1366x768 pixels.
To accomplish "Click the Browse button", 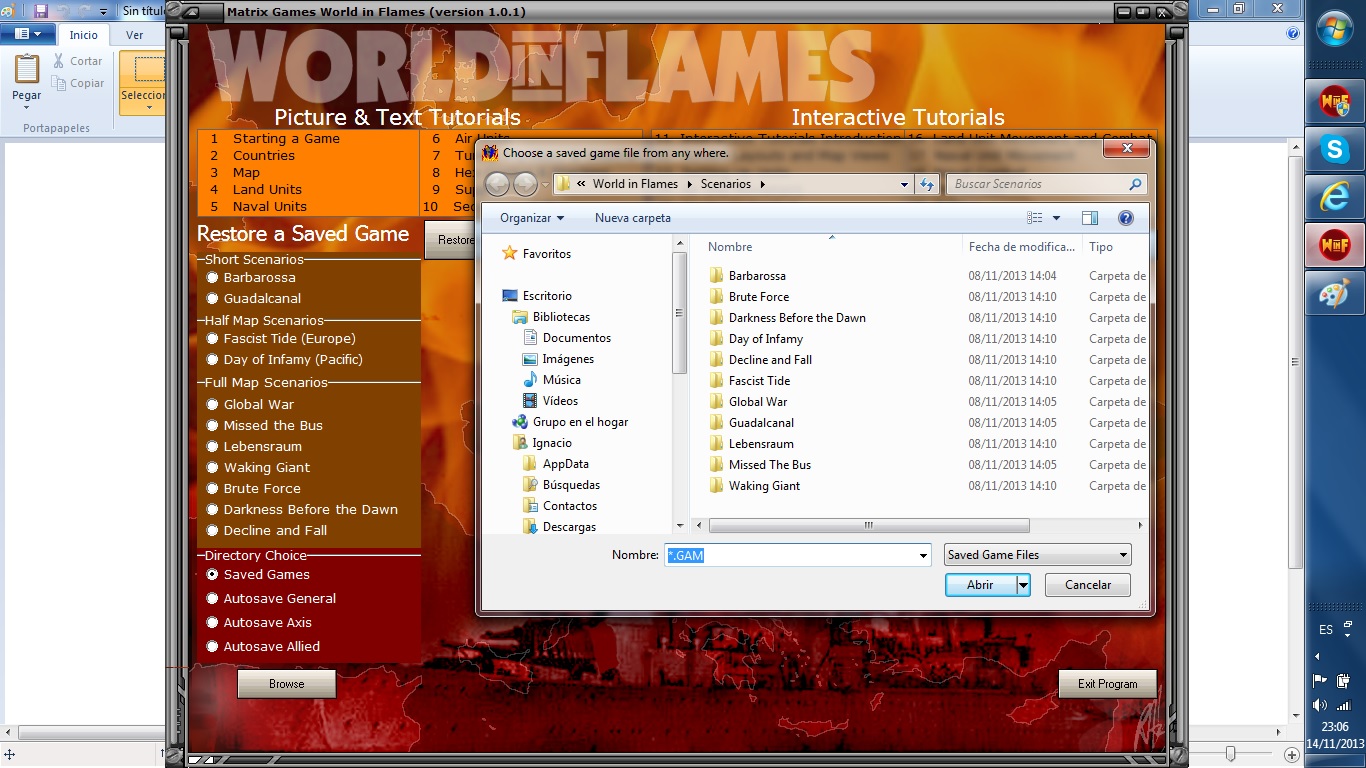I will [x=286, y=684].
